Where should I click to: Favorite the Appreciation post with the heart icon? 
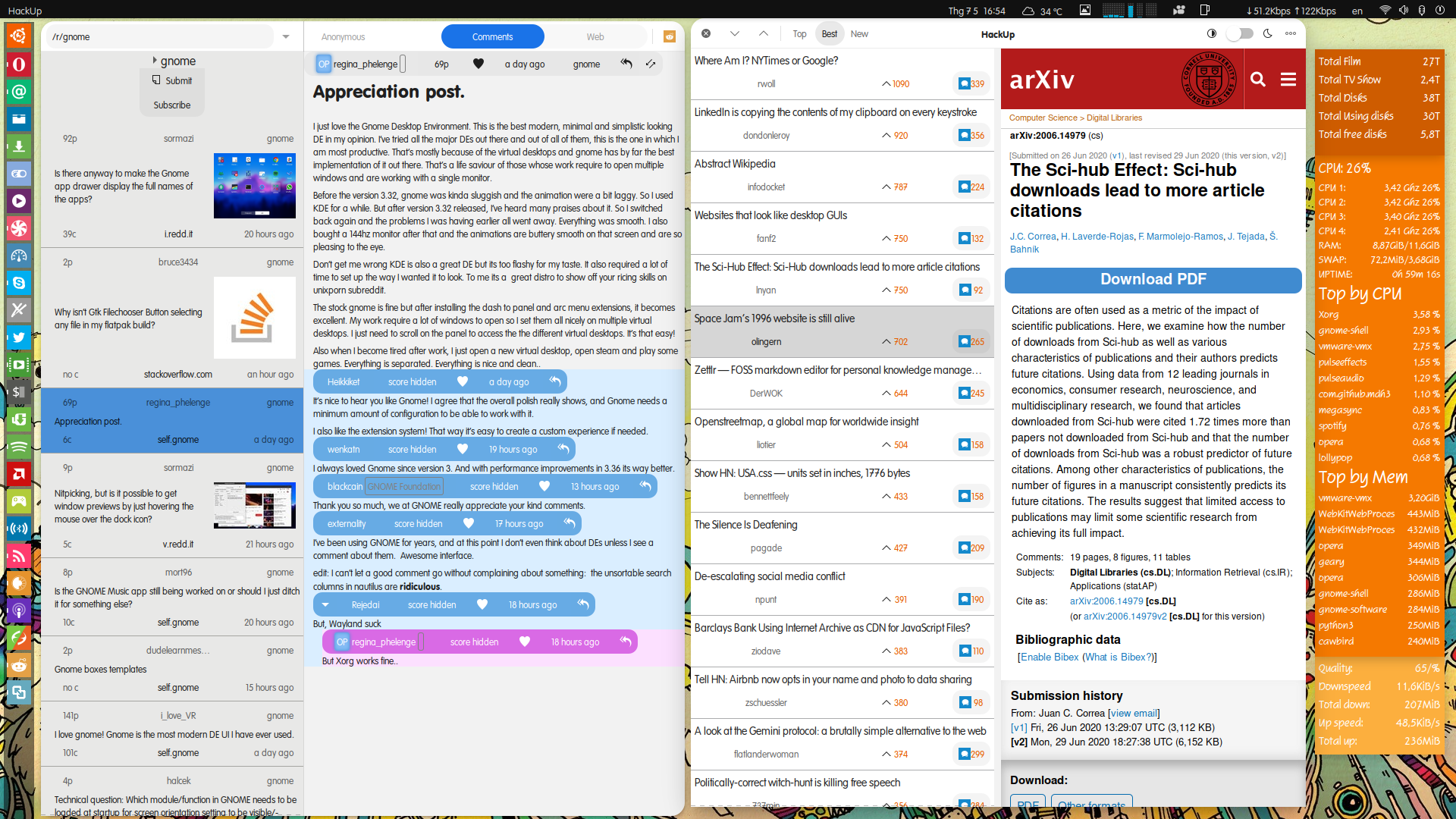(479, 64)
